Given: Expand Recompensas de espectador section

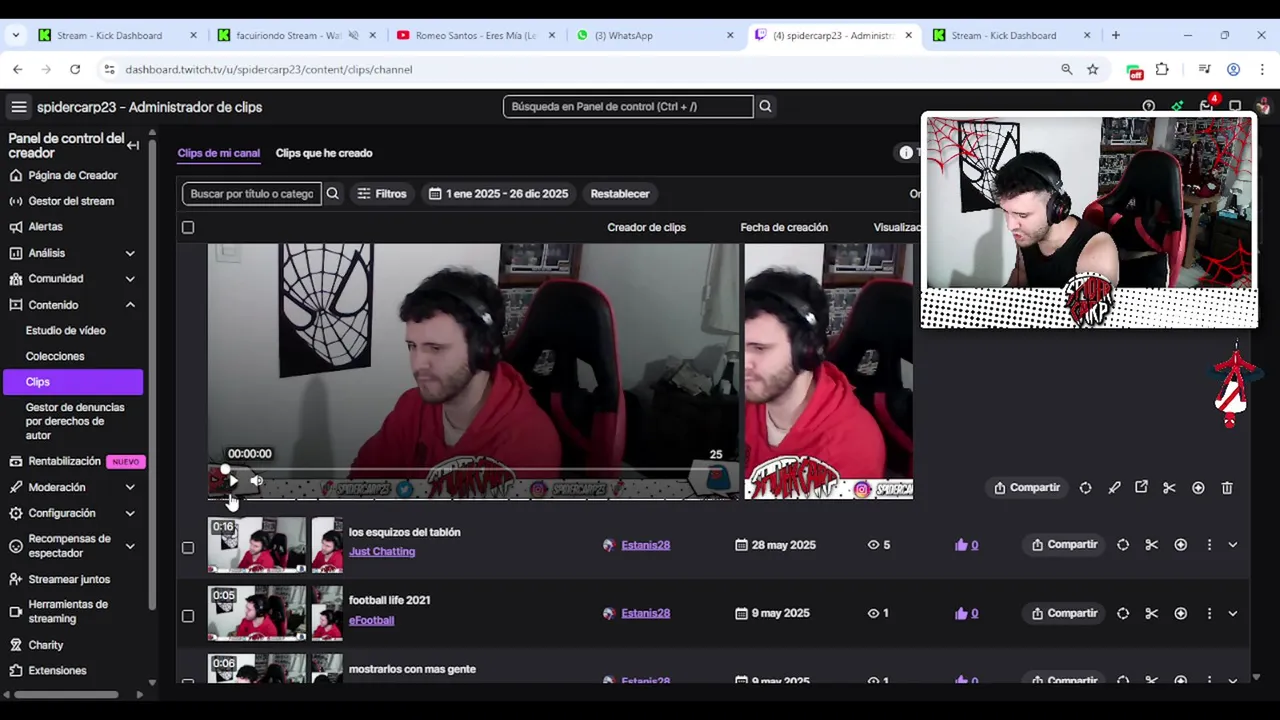Looking at the screenshot, I should (130, 545).
